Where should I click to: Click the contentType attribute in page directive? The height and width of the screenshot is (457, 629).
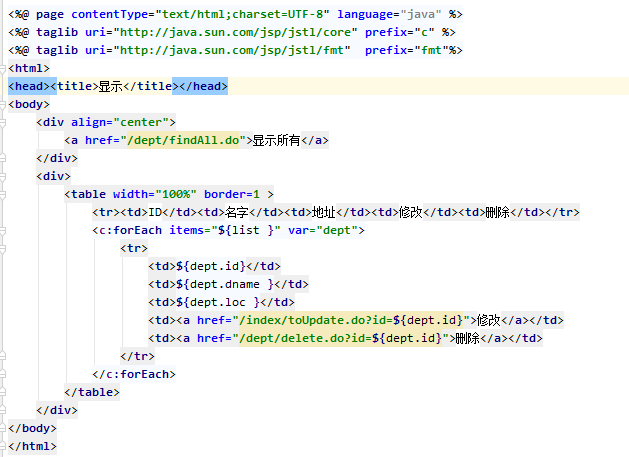(x=110, y=14)
